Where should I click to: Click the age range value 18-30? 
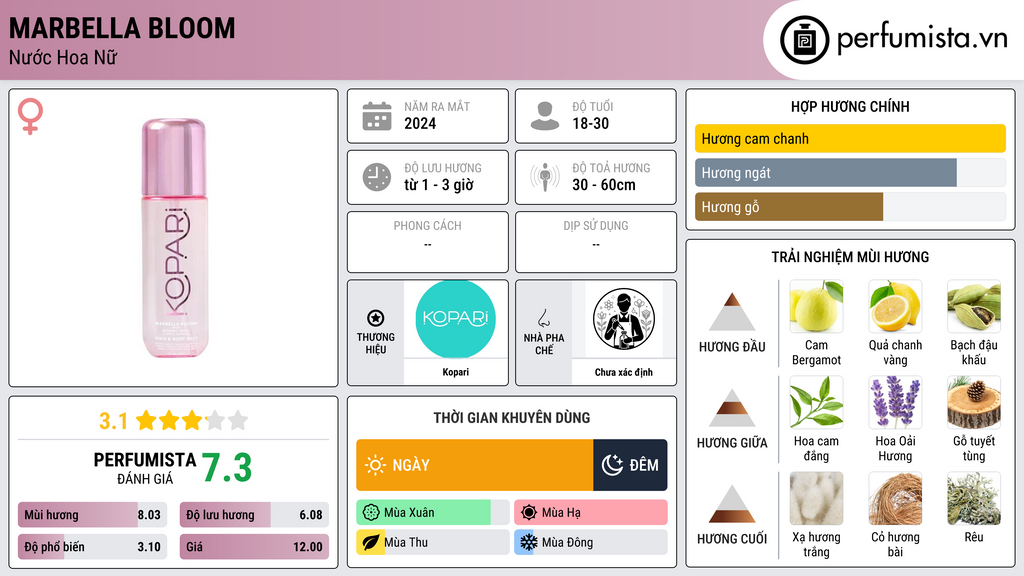tap(590, 123)
